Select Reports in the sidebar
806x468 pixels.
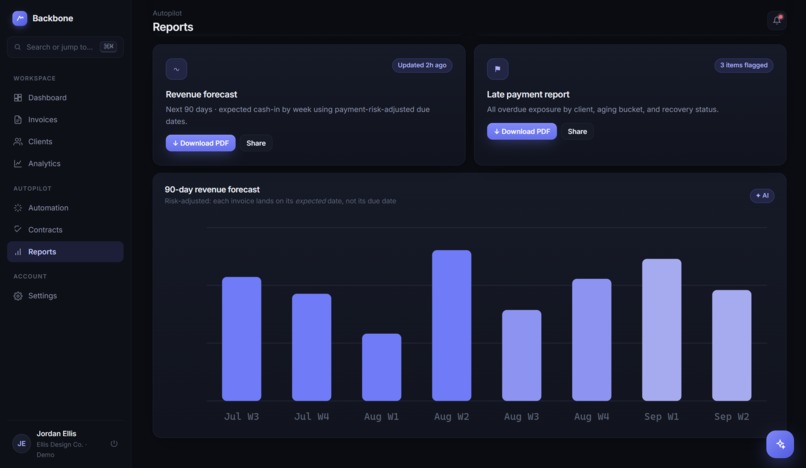[65, 251]
